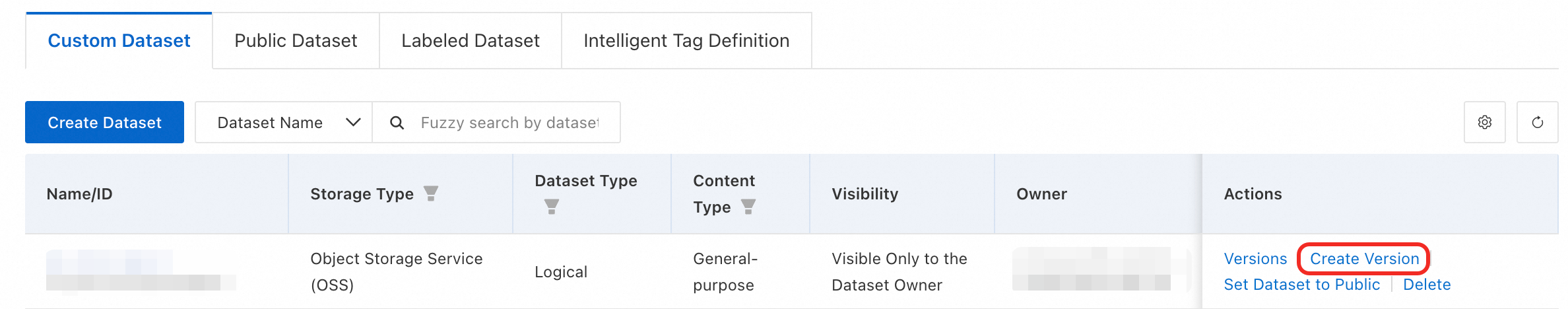
Task: Open the Public Dataset tab
Action: tap(296, 41)
